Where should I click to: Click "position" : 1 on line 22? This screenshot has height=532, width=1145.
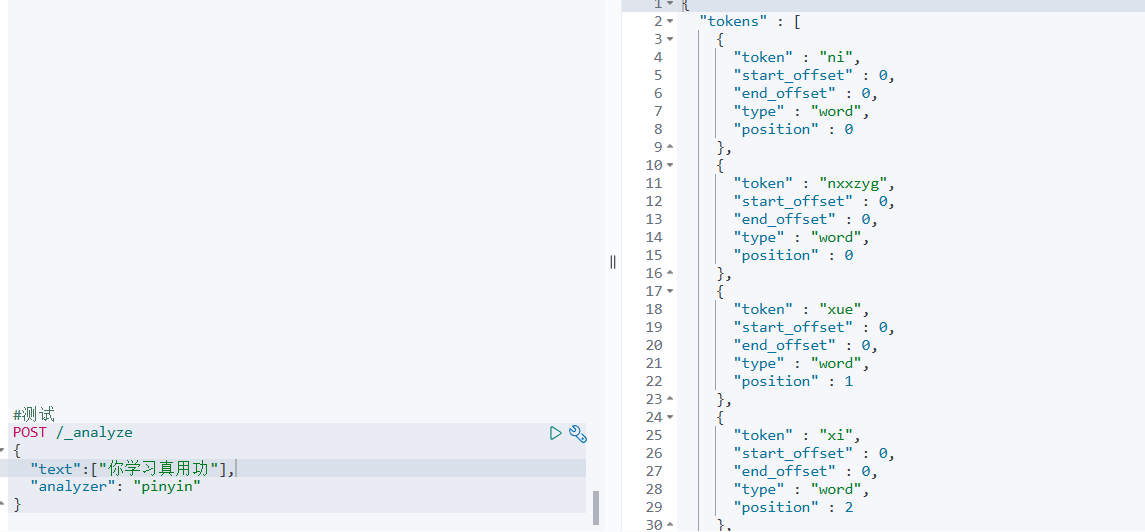pos(793,382)
